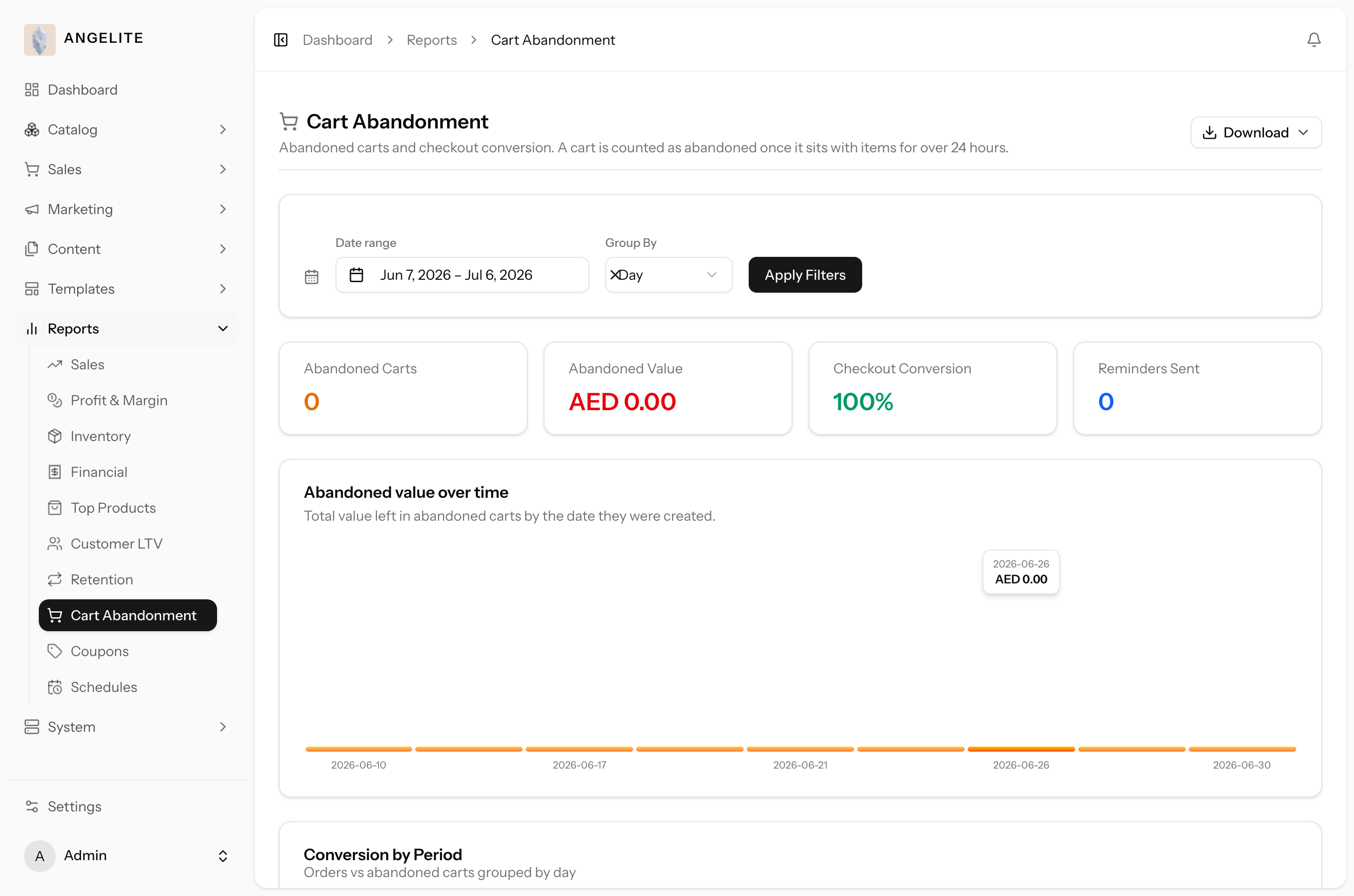Click the "Conversion by Period" heading

coord(383,854)
